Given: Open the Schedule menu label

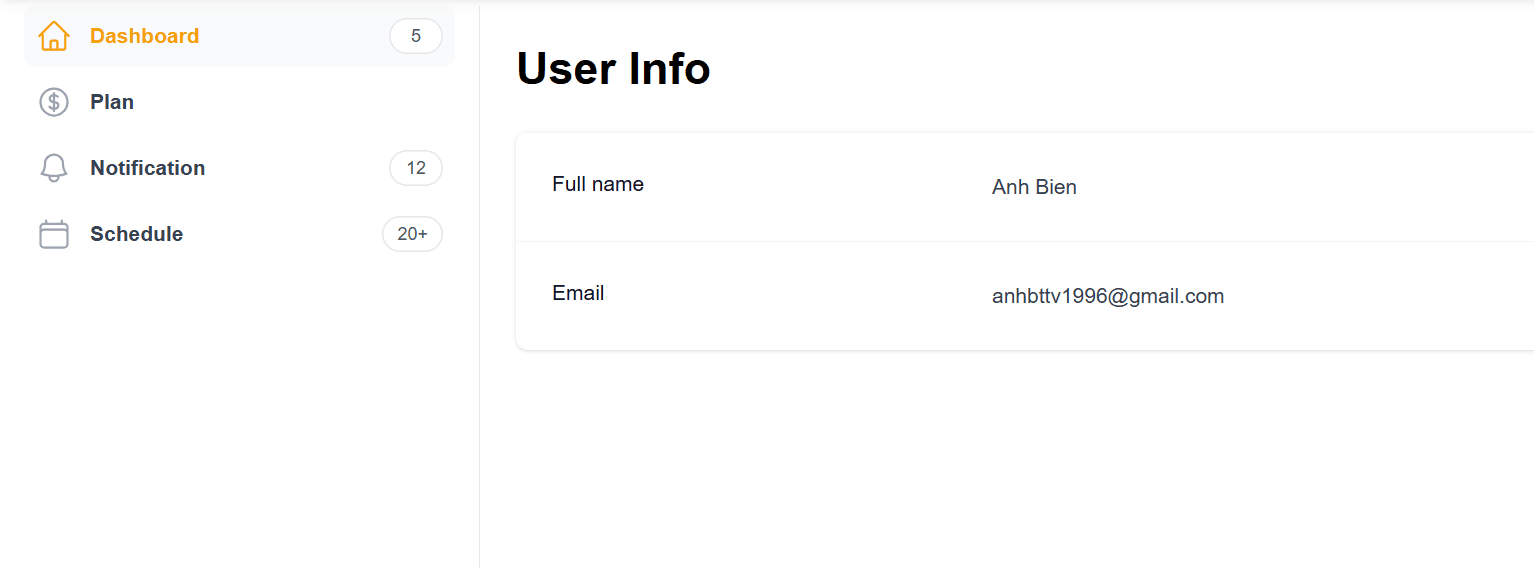Looking at the screenshot, I should (136, 234).
